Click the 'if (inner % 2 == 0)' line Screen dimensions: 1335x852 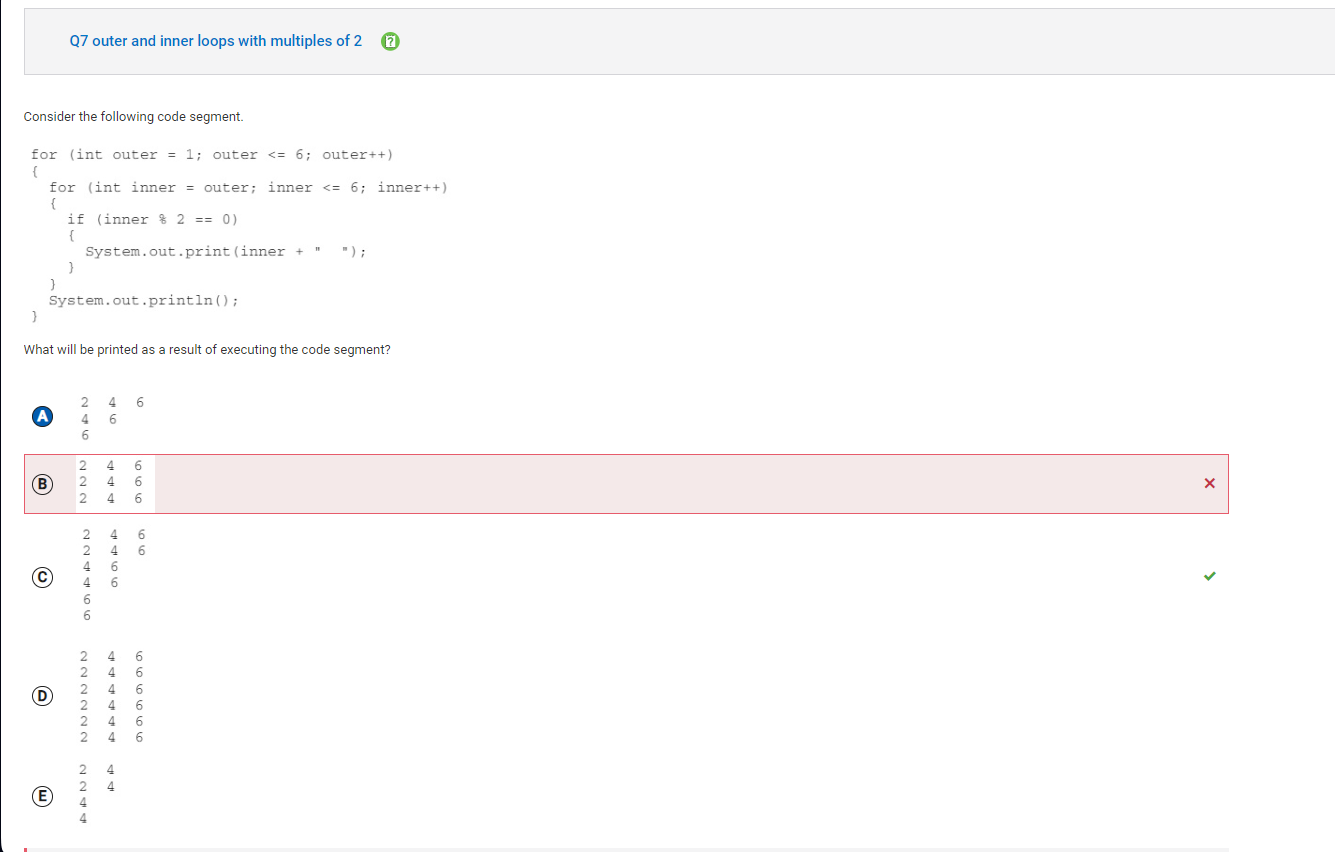click(x=153, y=219)
